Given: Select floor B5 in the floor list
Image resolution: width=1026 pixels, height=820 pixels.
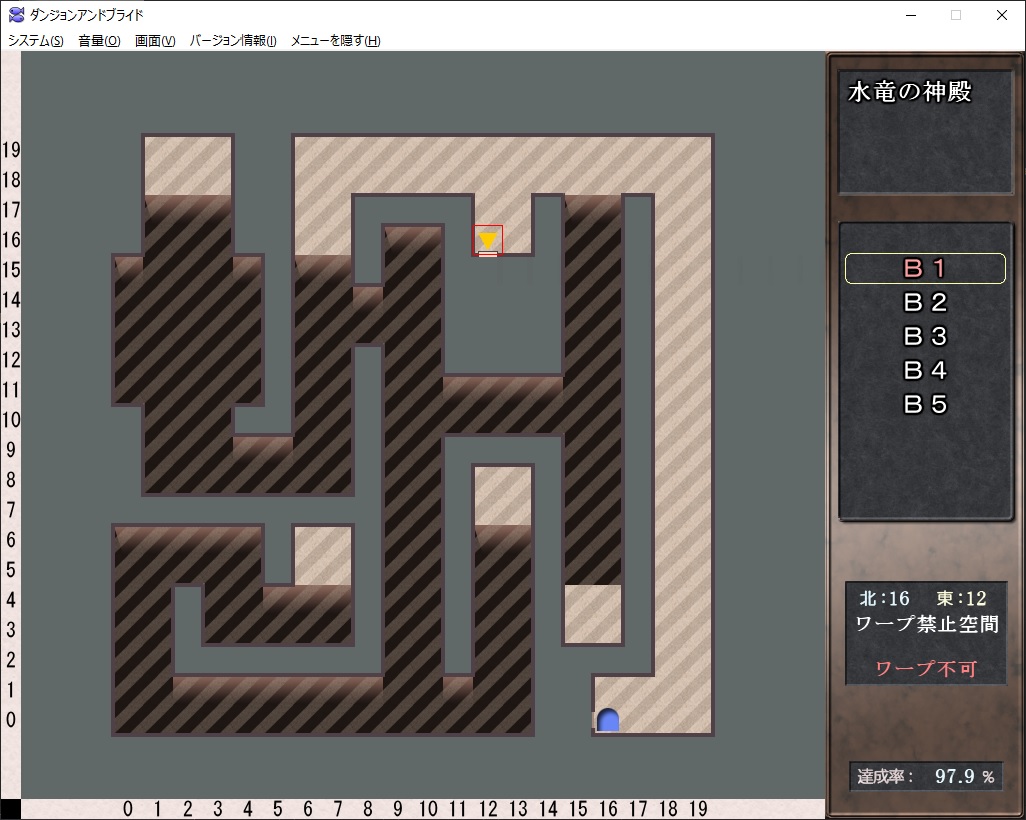Looking at the screenshot, I should pyautogui.click(x=925, y=404).
